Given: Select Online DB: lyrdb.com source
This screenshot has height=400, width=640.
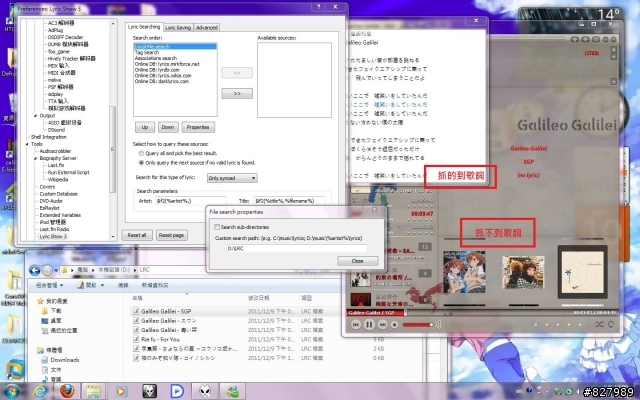Looking at the screenshot, I should click(x=157, y=70).
